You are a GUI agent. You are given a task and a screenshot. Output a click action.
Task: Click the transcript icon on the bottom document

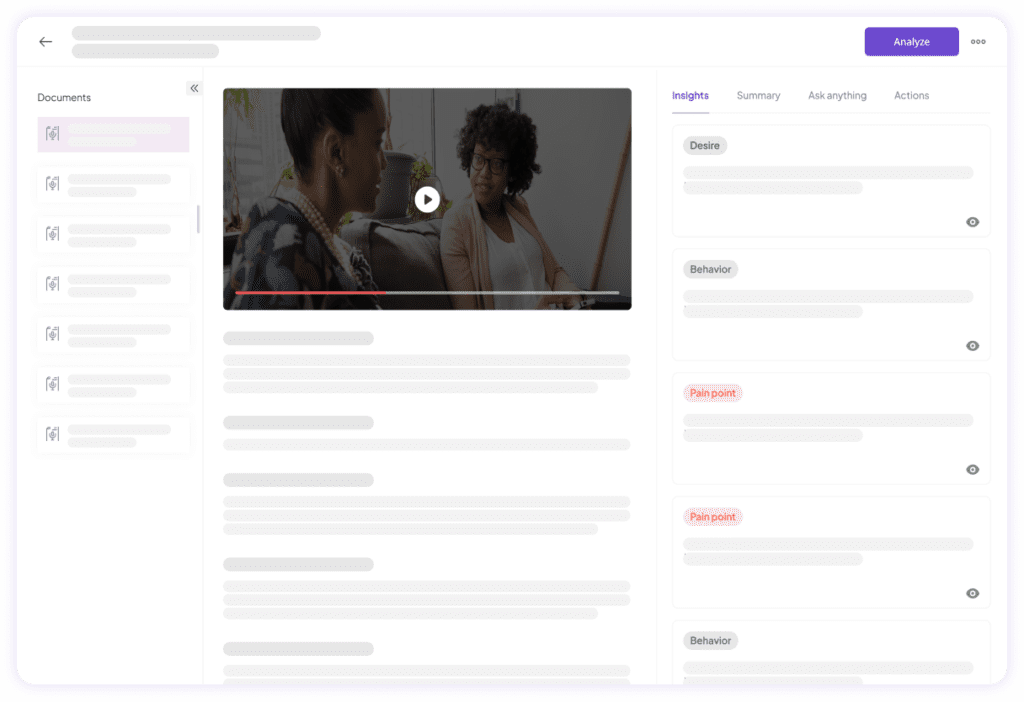pyautogui.click(x=51, y=434)
